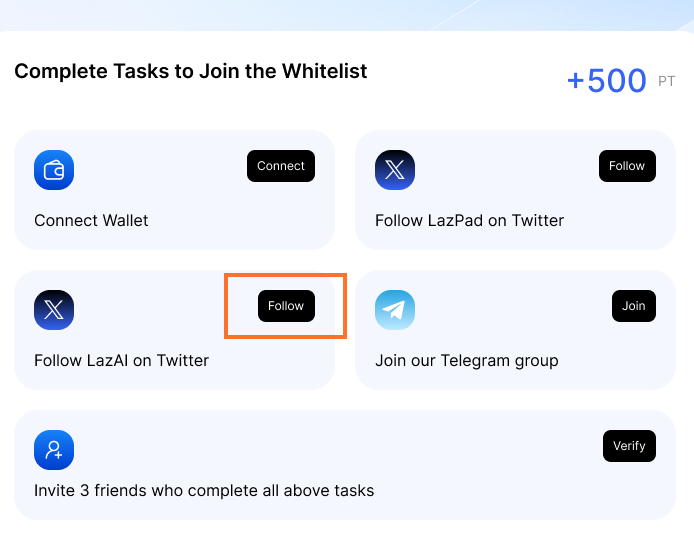Select the Invite 3 friends task text

click(x=204, y=491)
